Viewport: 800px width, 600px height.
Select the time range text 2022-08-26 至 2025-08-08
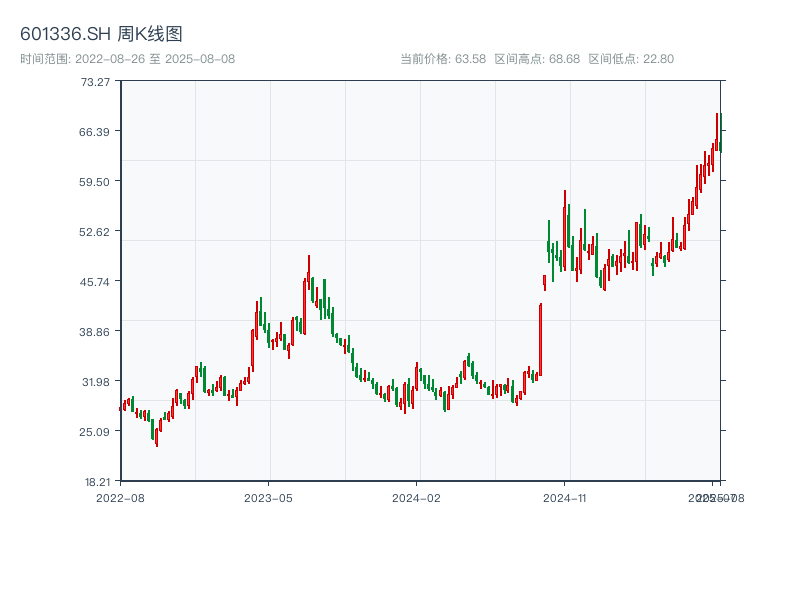click(x=127, y=59)
